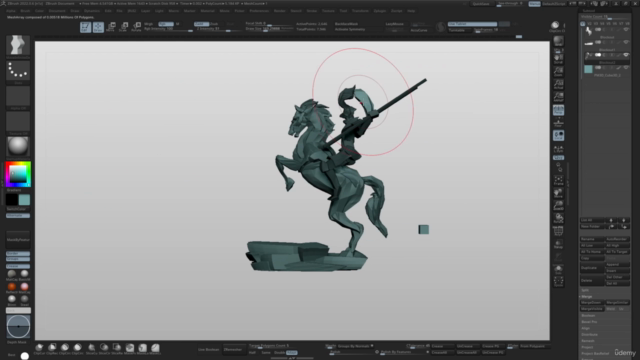Toggle visibility eye of PM3D_Cube3D subtool

pyautogui.click(x=626, y=67)
